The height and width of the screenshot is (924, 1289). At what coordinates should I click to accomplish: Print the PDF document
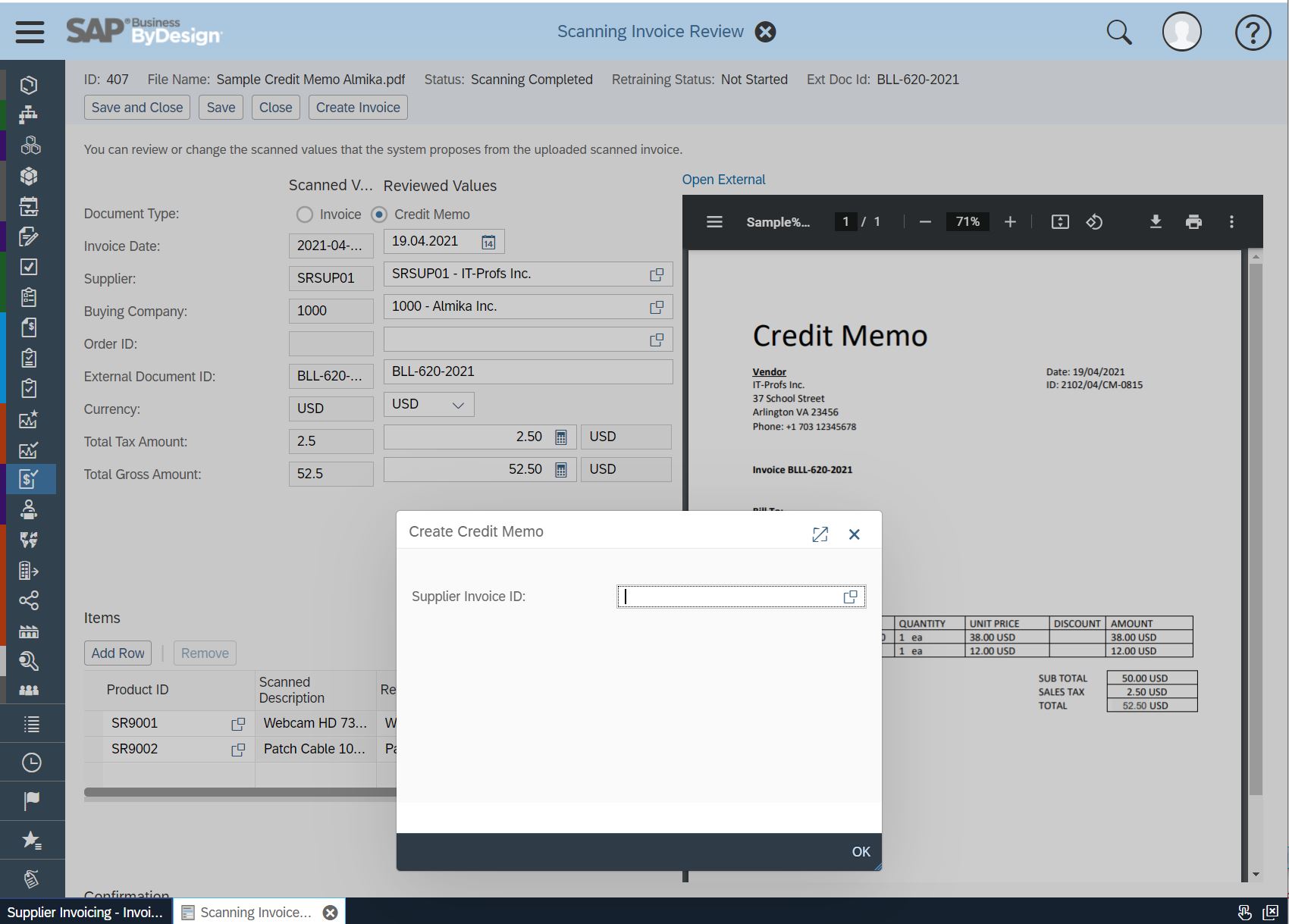coord(1193,222)
